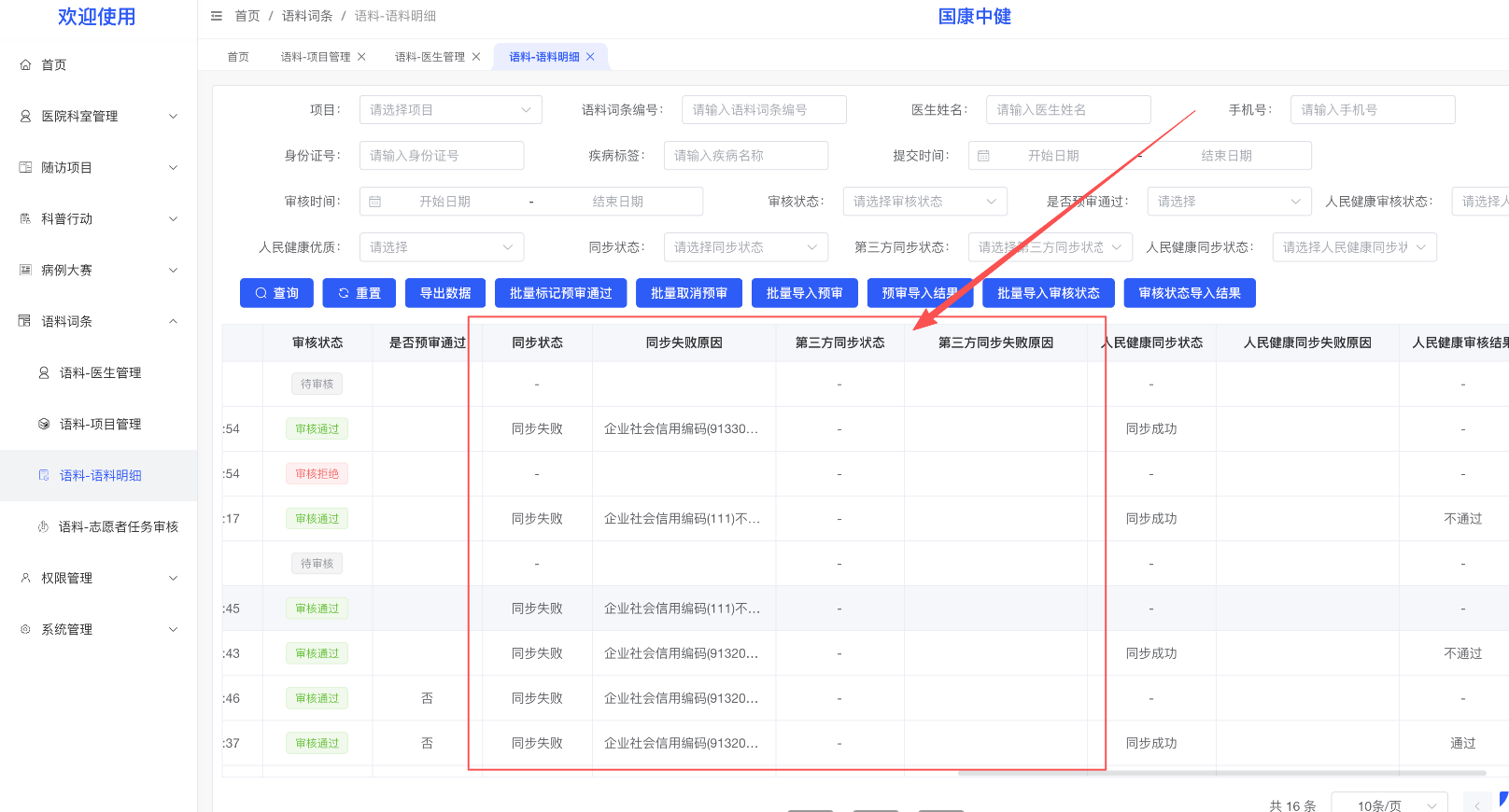The width and height of the screenshot is (1509, 812).
Task: Click the 语料-项目管理 cube icon
Action: tap(44, 424)
